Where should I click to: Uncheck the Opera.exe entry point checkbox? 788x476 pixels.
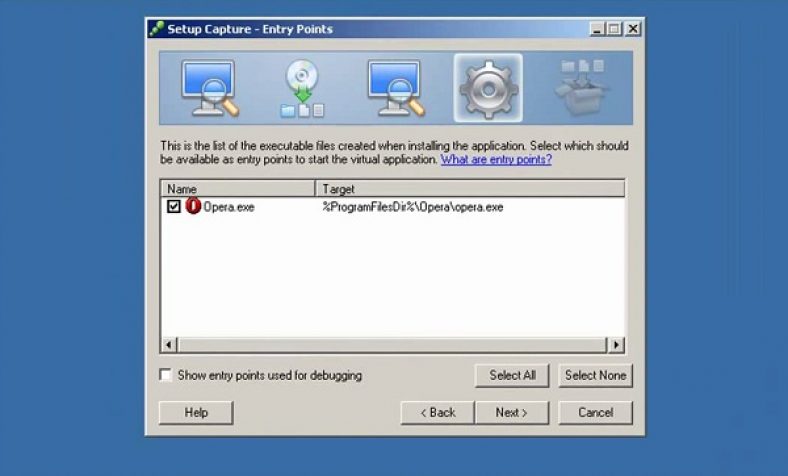(173, 206)
